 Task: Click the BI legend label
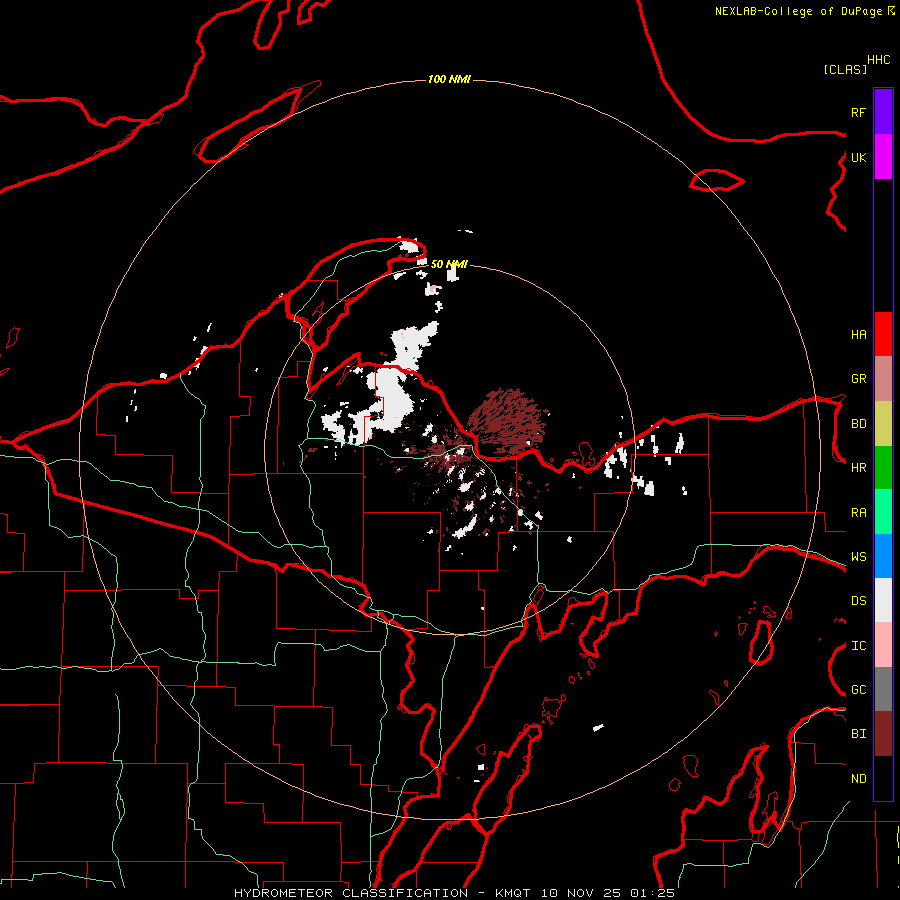coord(859,734)
